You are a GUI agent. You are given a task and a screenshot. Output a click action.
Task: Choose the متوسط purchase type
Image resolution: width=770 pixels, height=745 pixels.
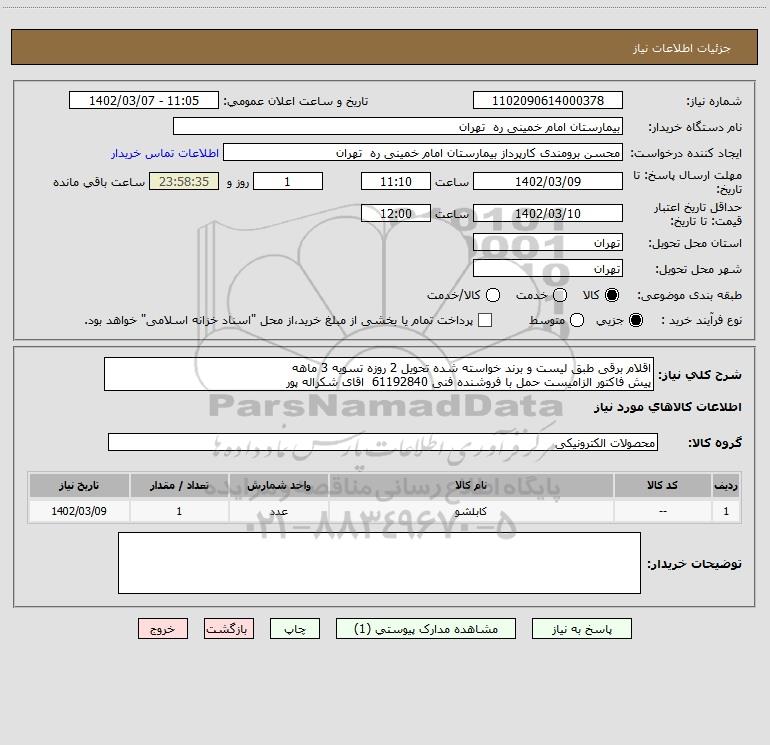pyautogui.click(x=577, y=320)
